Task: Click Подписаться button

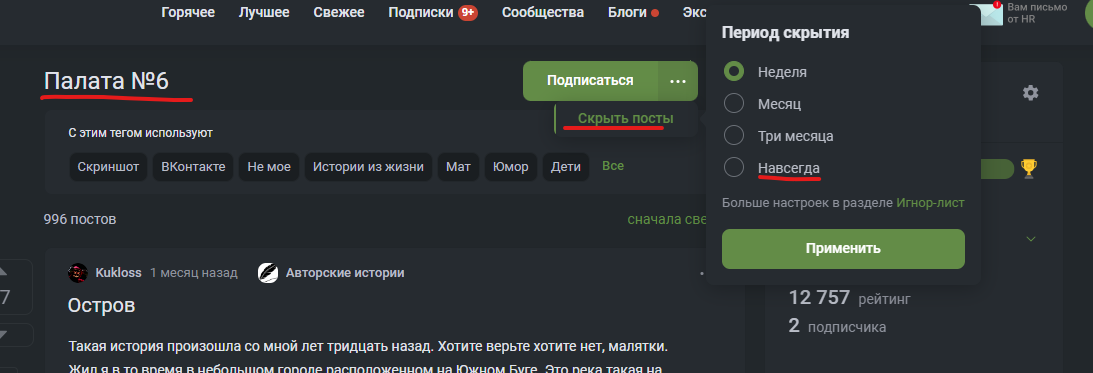Action: [590, 81]
